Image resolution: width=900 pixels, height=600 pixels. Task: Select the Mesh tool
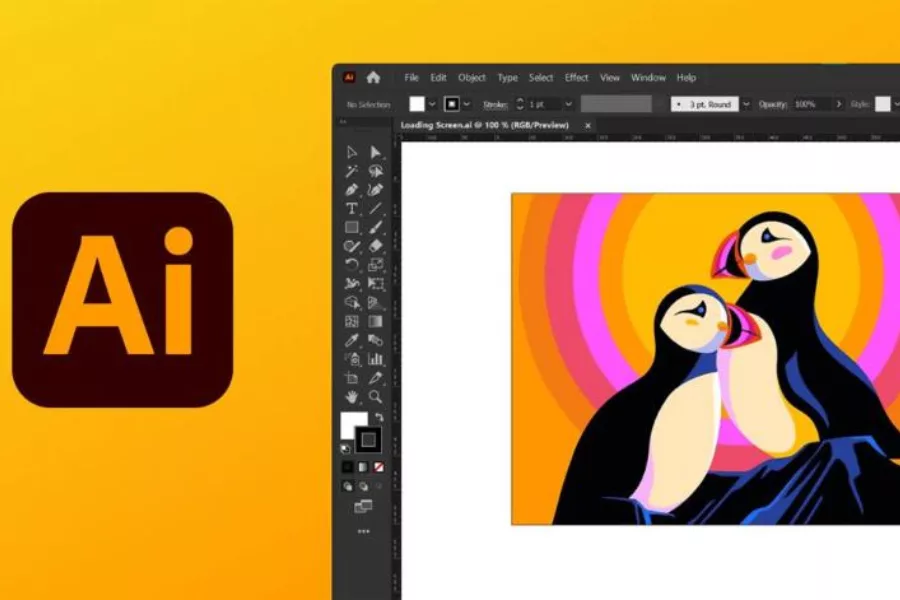tap(352, 322)
